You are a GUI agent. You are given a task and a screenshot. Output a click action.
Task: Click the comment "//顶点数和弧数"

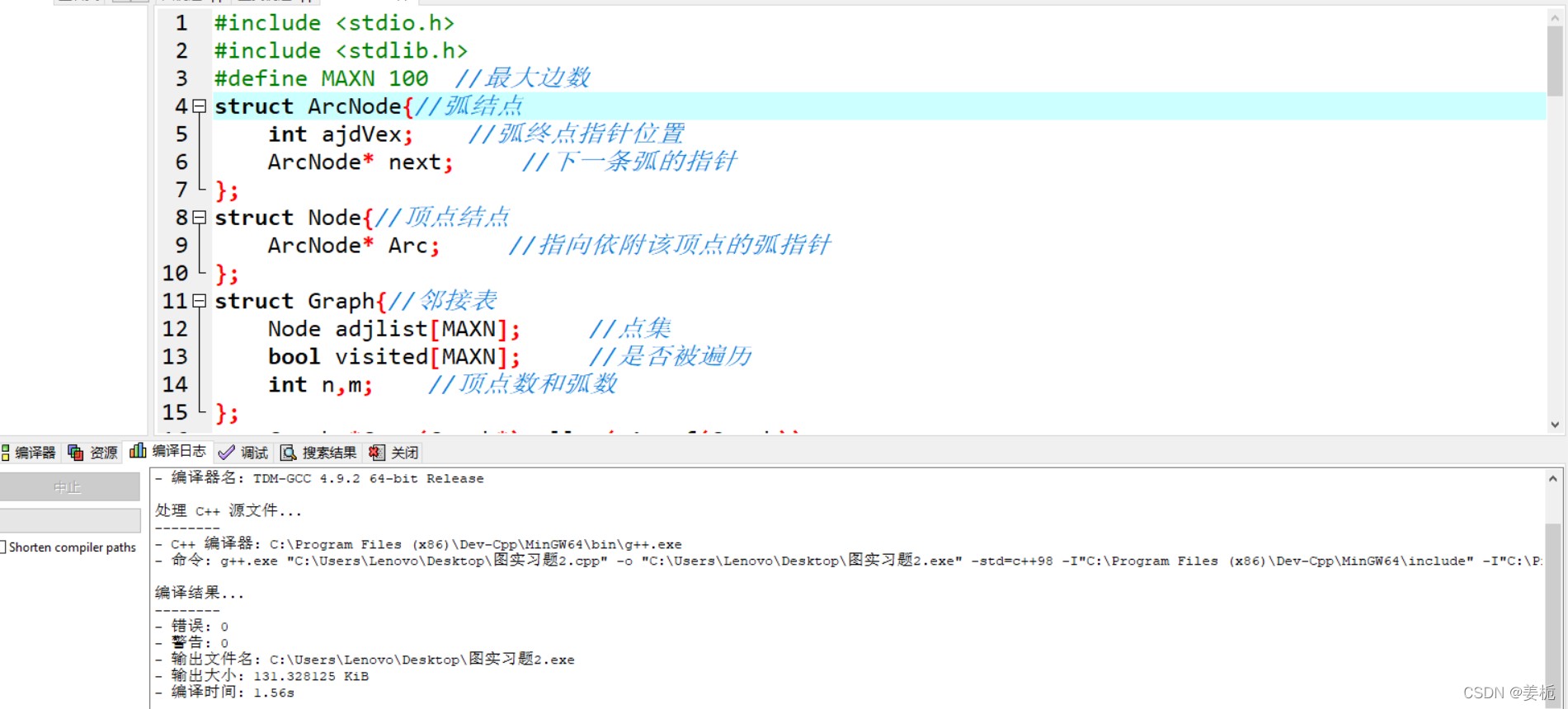pyautogui.click(x=523, y=384)
